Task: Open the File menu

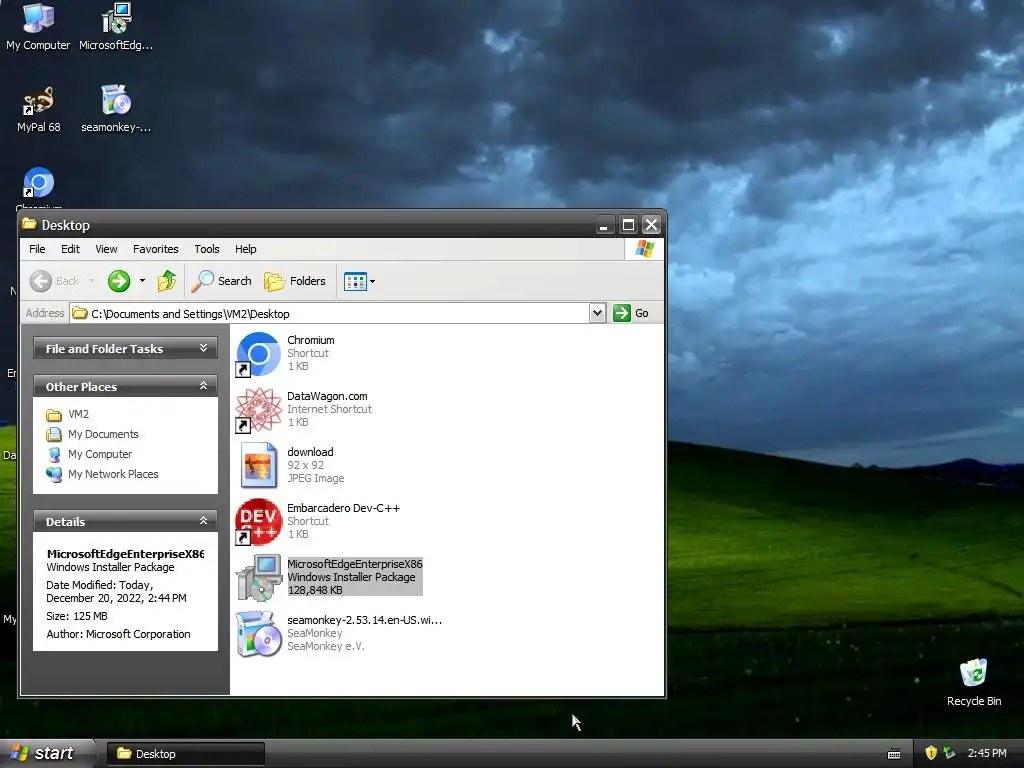Action: click(37, 249)
